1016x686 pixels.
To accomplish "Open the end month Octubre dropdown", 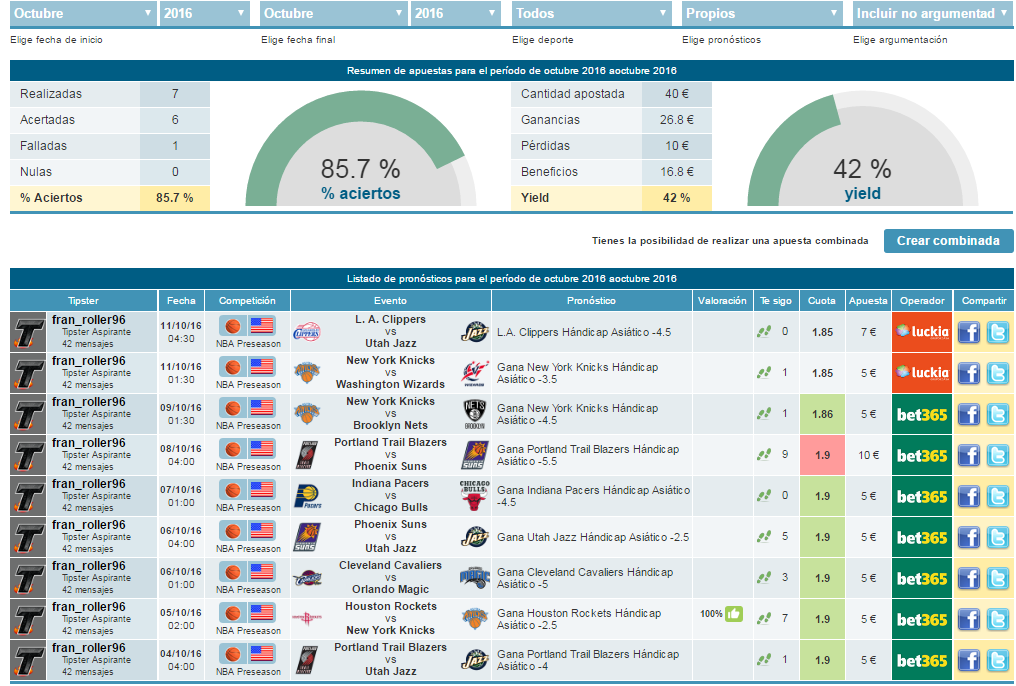I will pyautogui.click(x=334, y=13).
